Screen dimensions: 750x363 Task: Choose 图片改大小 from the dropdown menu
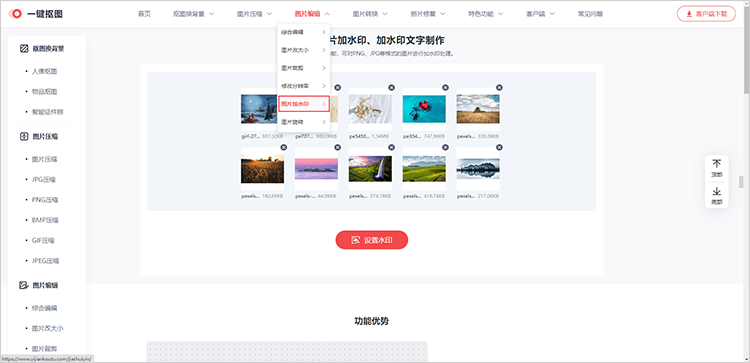pos(304,50)
